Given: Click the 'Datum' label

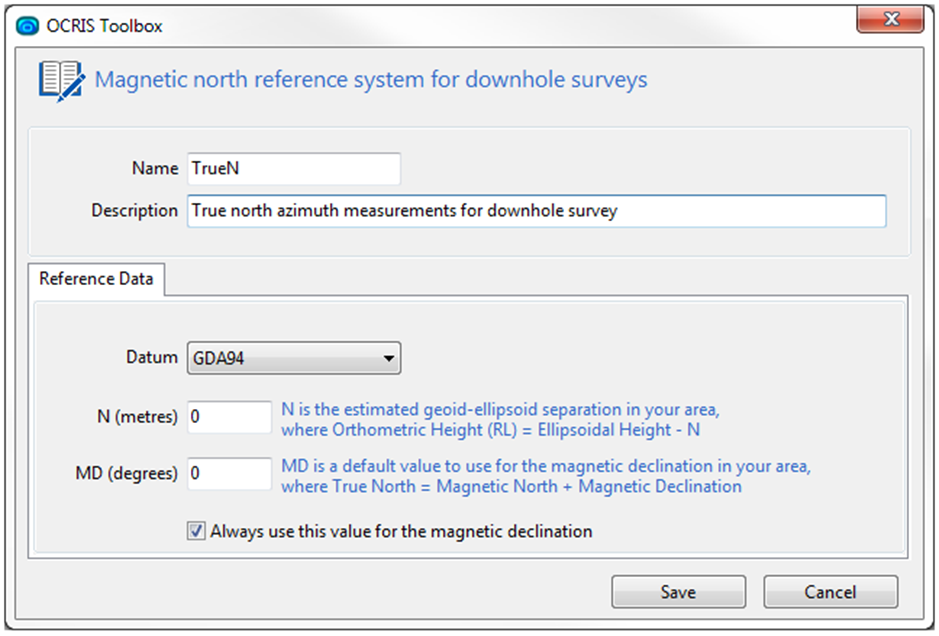Looking at the screenshot, I should [152, 358].
